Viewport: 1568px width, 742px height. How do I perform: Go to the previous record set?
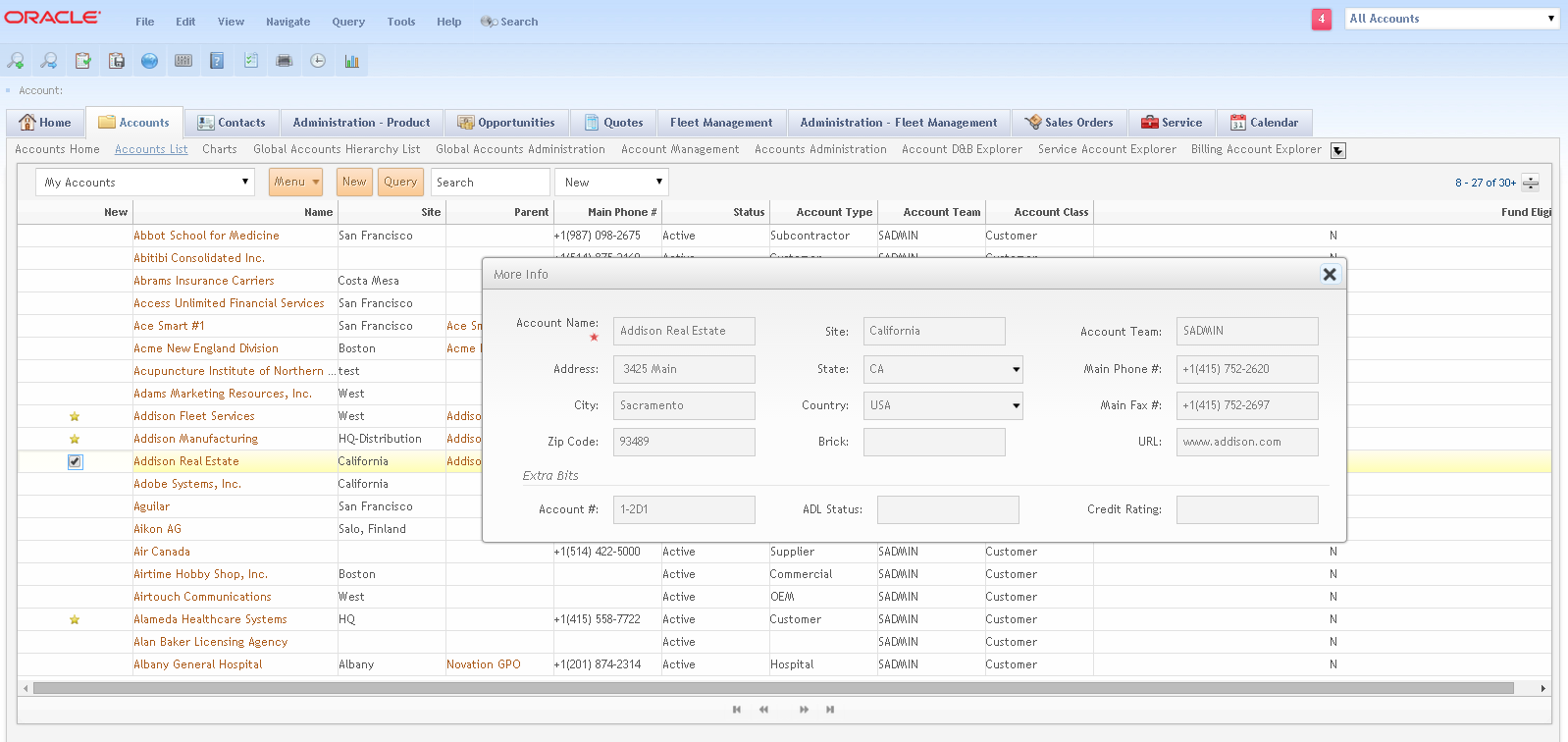(x=763, y=710)
